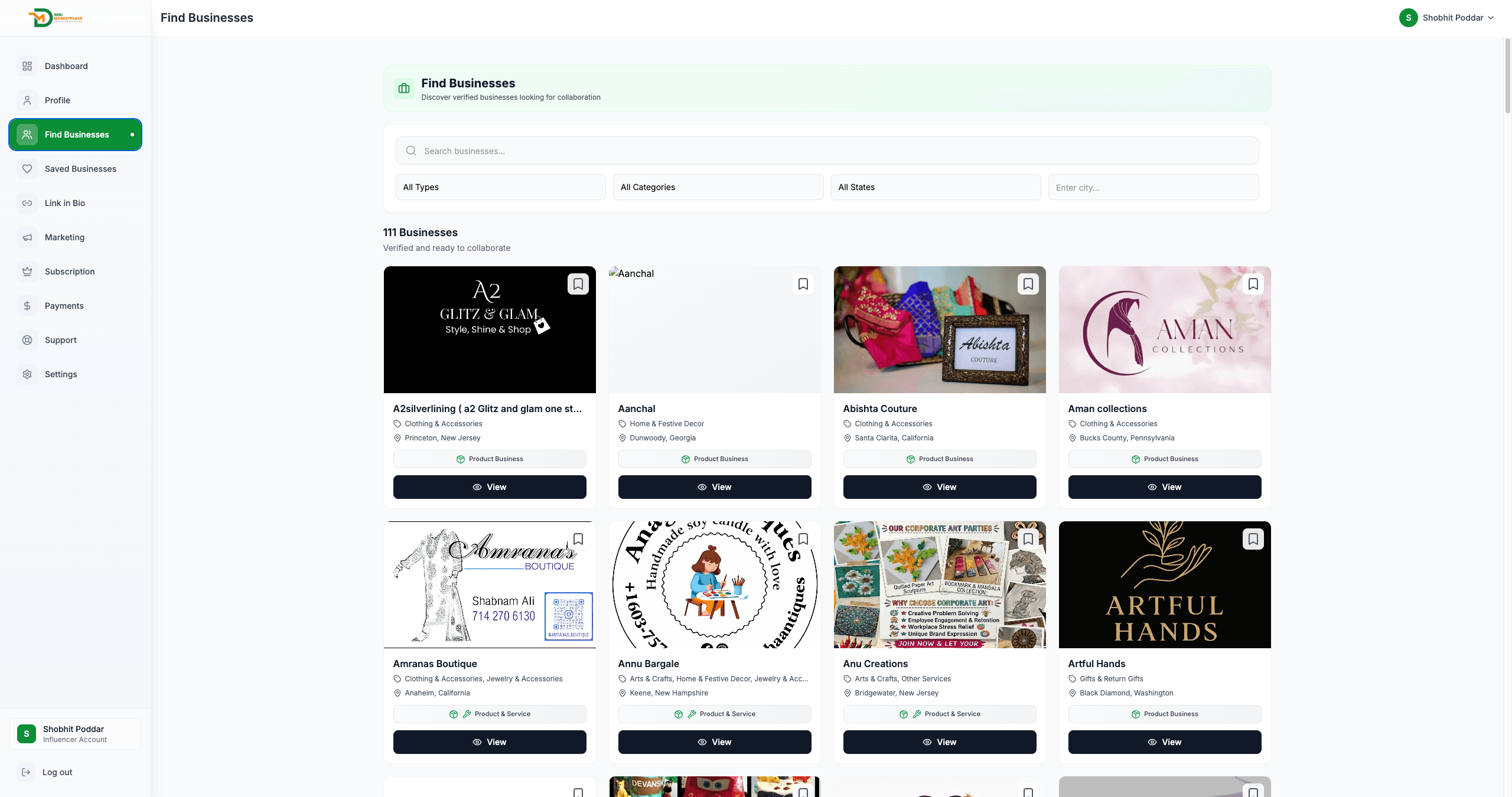Expand the All States dropdown
This screenshot has height=797, width=1512.
pyautogui.click(x=936, y=187)
